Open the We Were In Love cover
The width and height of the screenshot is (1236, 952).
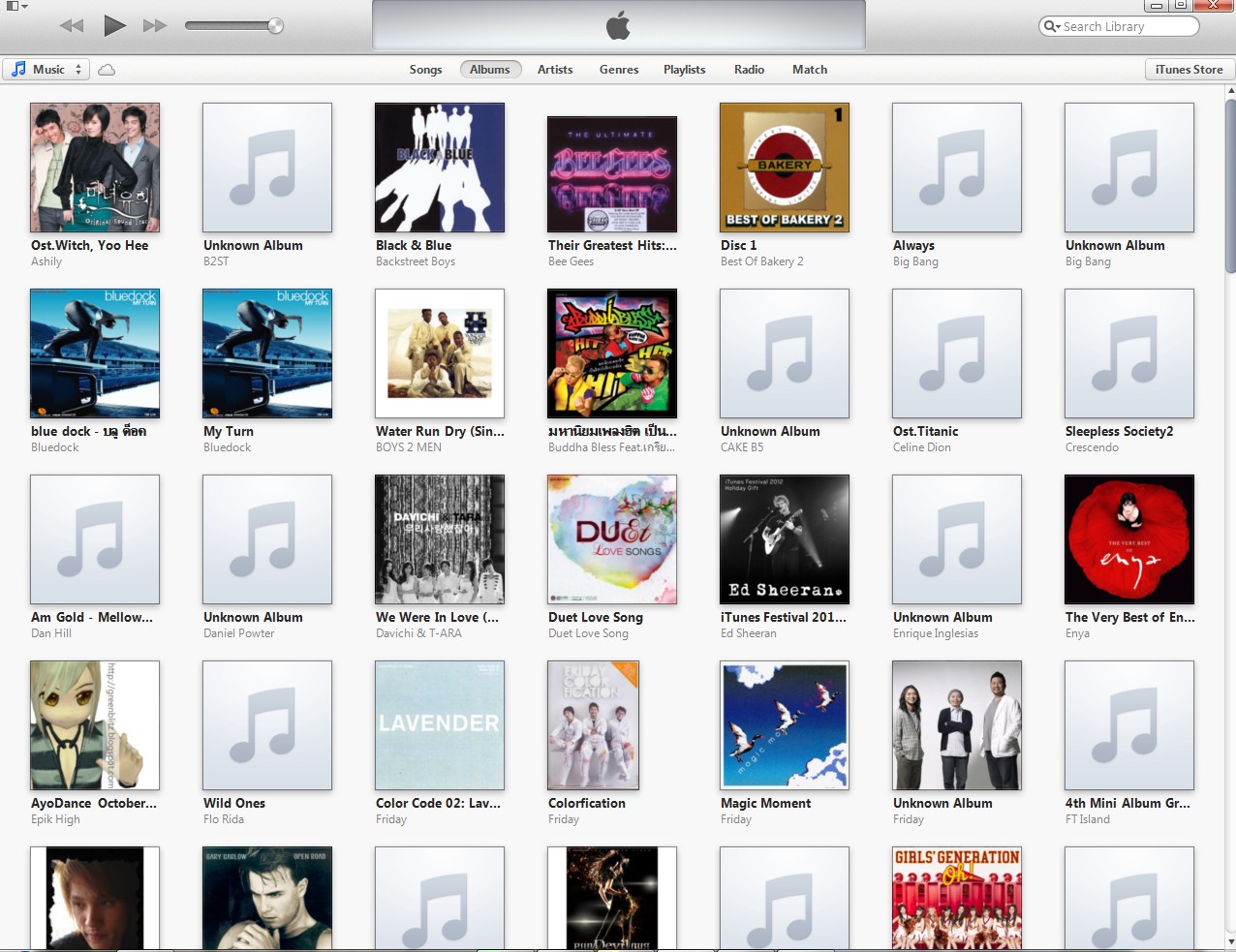point(440,539)
